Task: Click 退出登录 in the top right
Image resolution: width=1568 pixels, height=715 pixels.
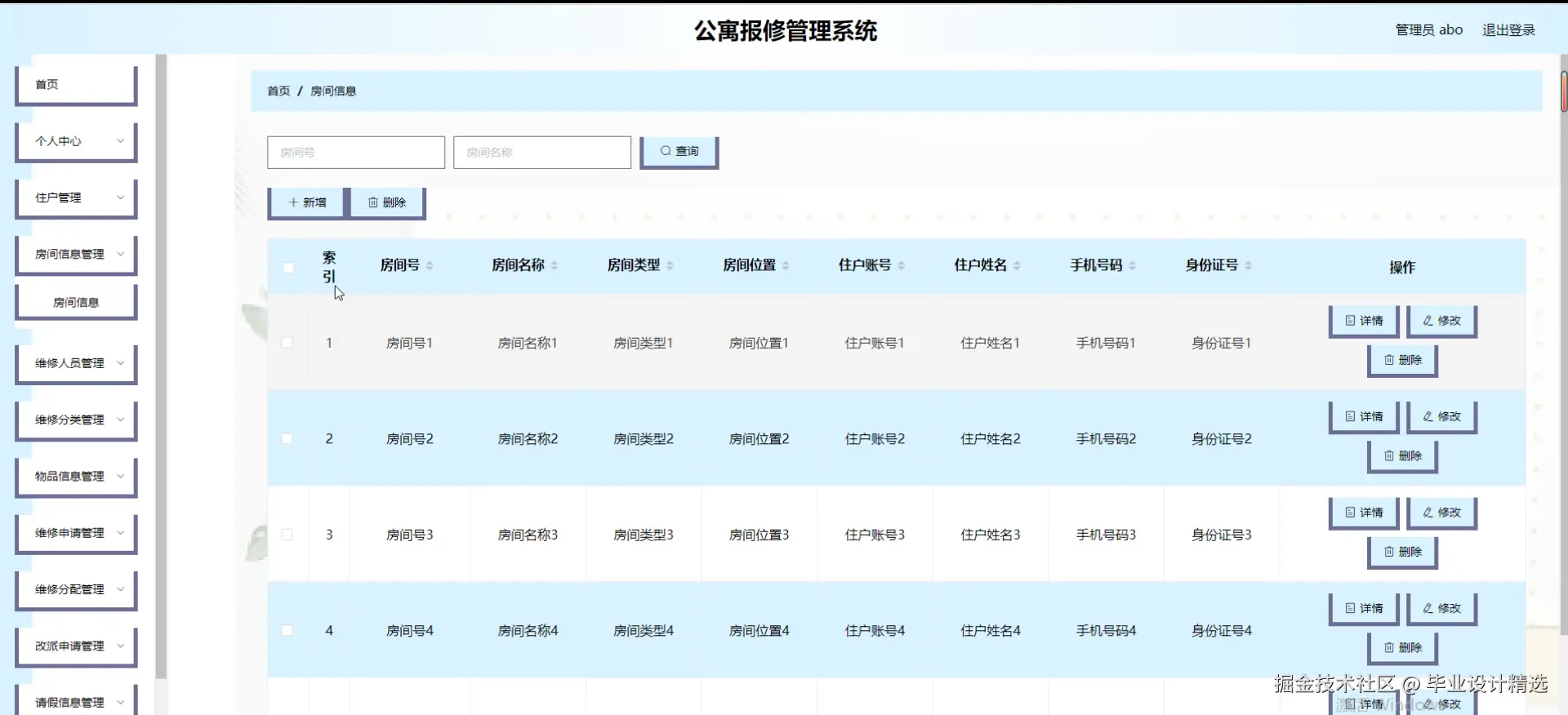Action: (x=1508, y=30)
